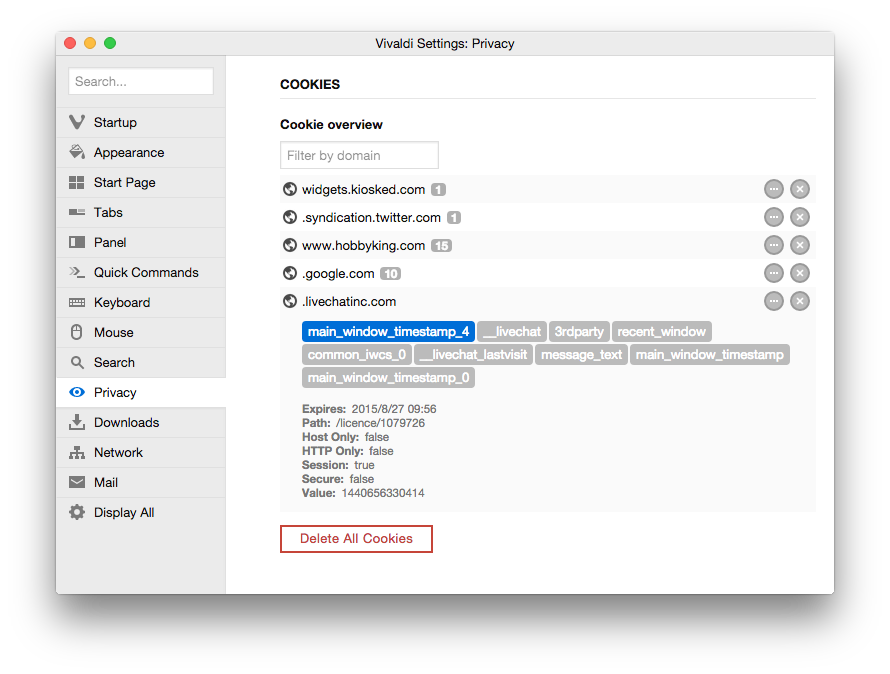The height and width of the screenshot is (674, 890).
Task: Click globe icon beside .livechatinc.com
Action: tap(289, 301)
